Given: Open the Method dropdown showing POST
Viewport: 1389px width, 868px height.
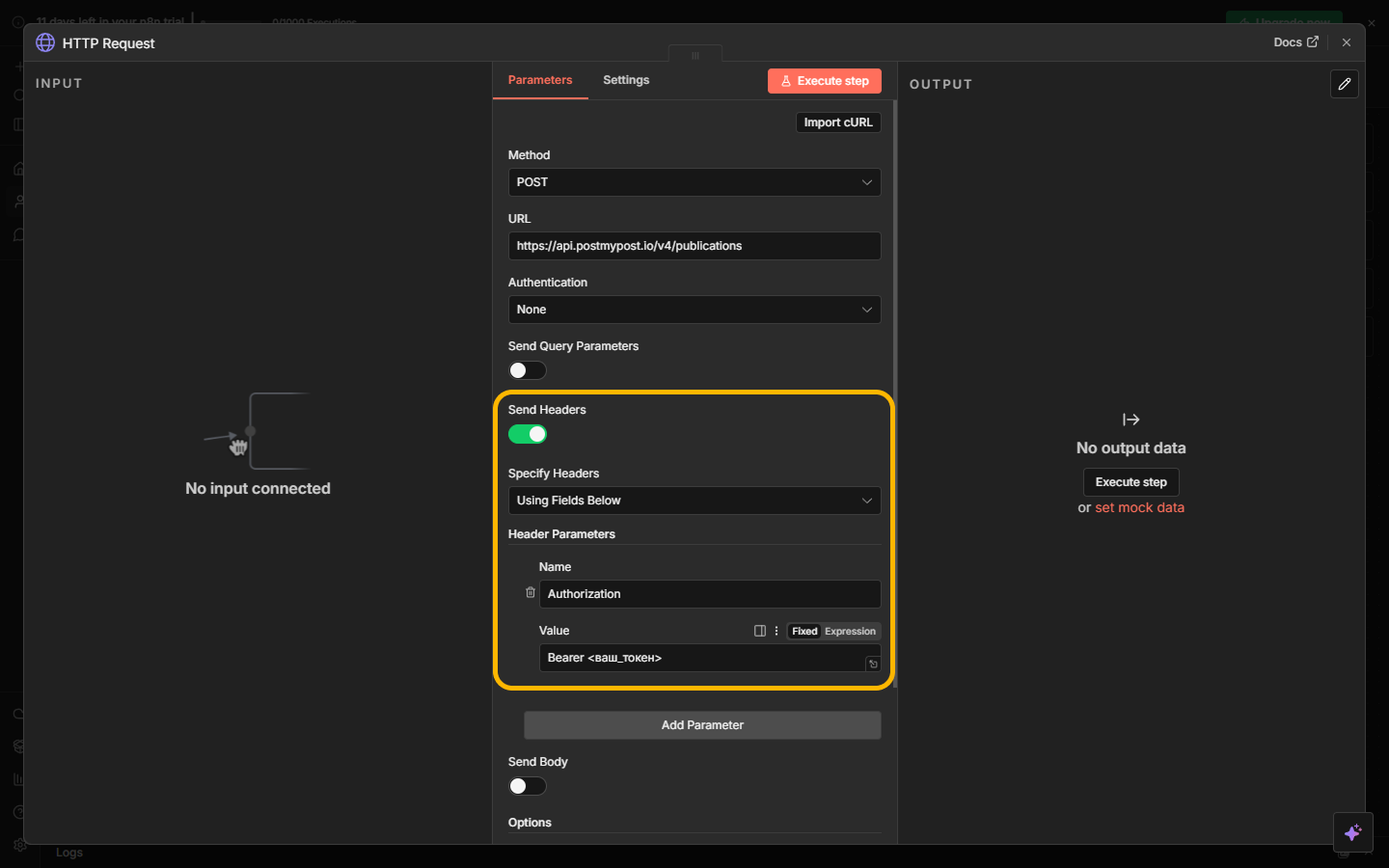Looking at the screenshot, I should point(694,182).
